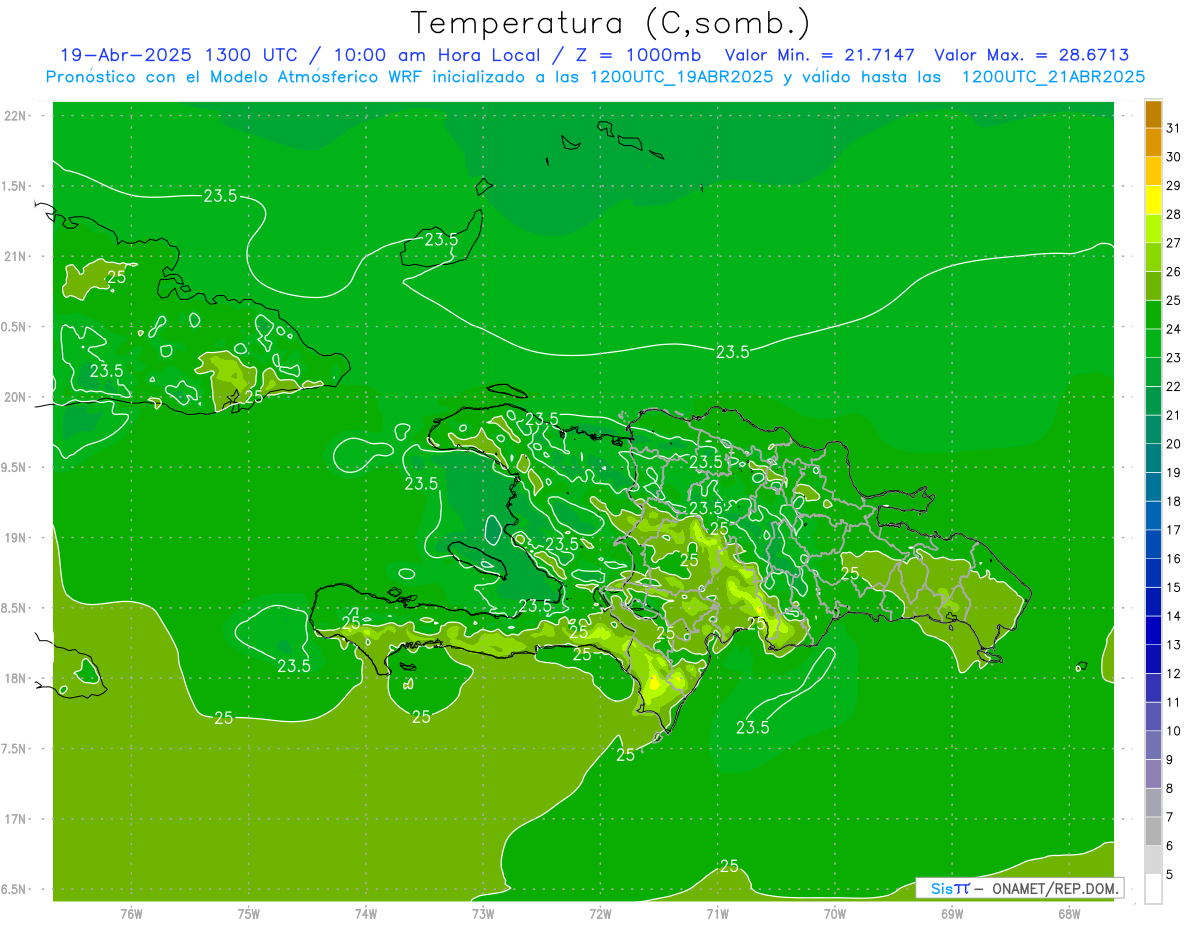Click the color scale label "27"

coord(1174,243)
